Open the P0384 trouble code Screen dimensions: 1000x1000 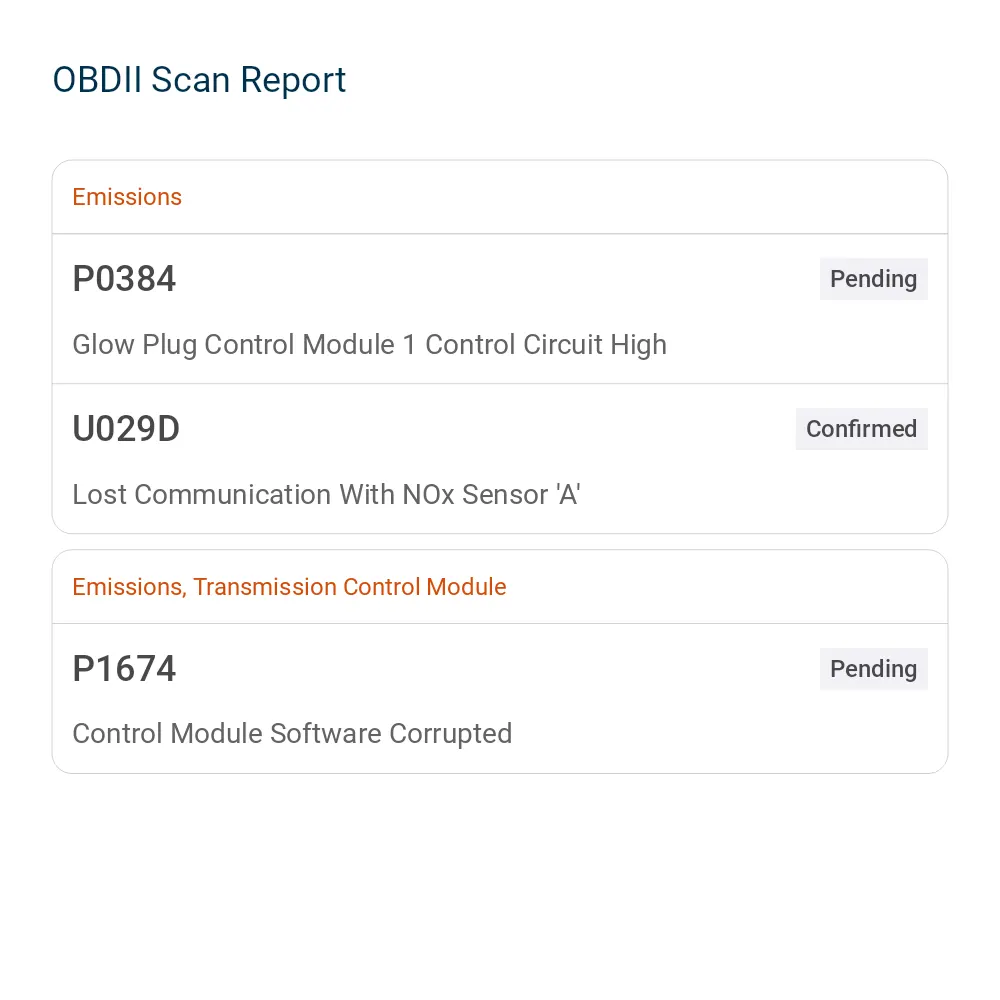(124, 279)
